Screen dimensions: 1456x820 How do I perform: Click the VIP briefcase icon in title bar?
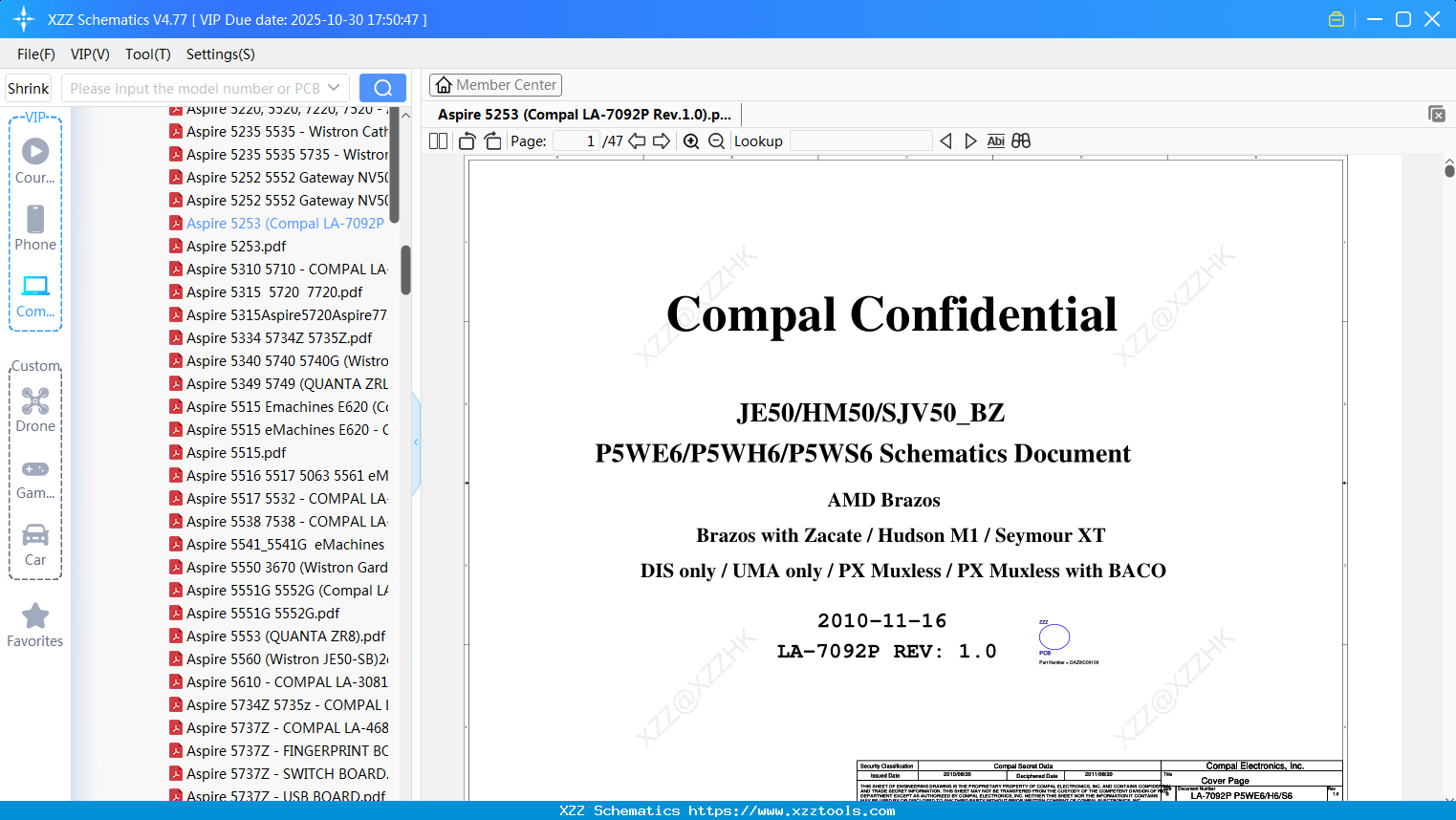click(1336, 19)
